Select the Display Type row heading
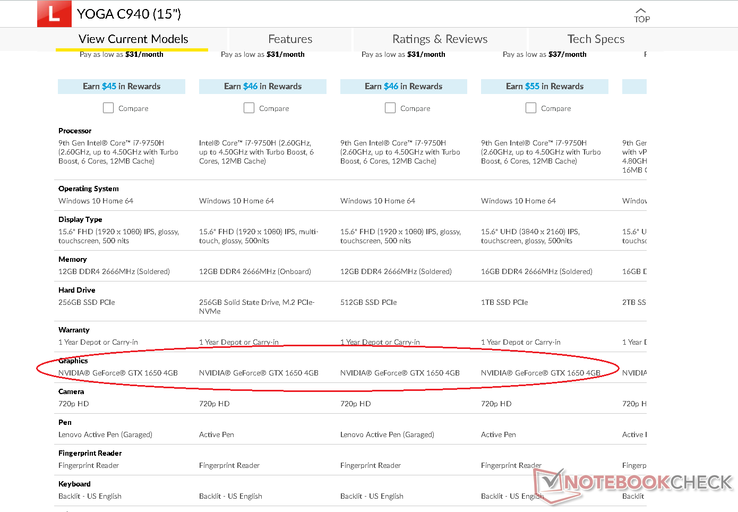This screenshot has height=512, width=738. pyautogui.click(x=80, y=219)
